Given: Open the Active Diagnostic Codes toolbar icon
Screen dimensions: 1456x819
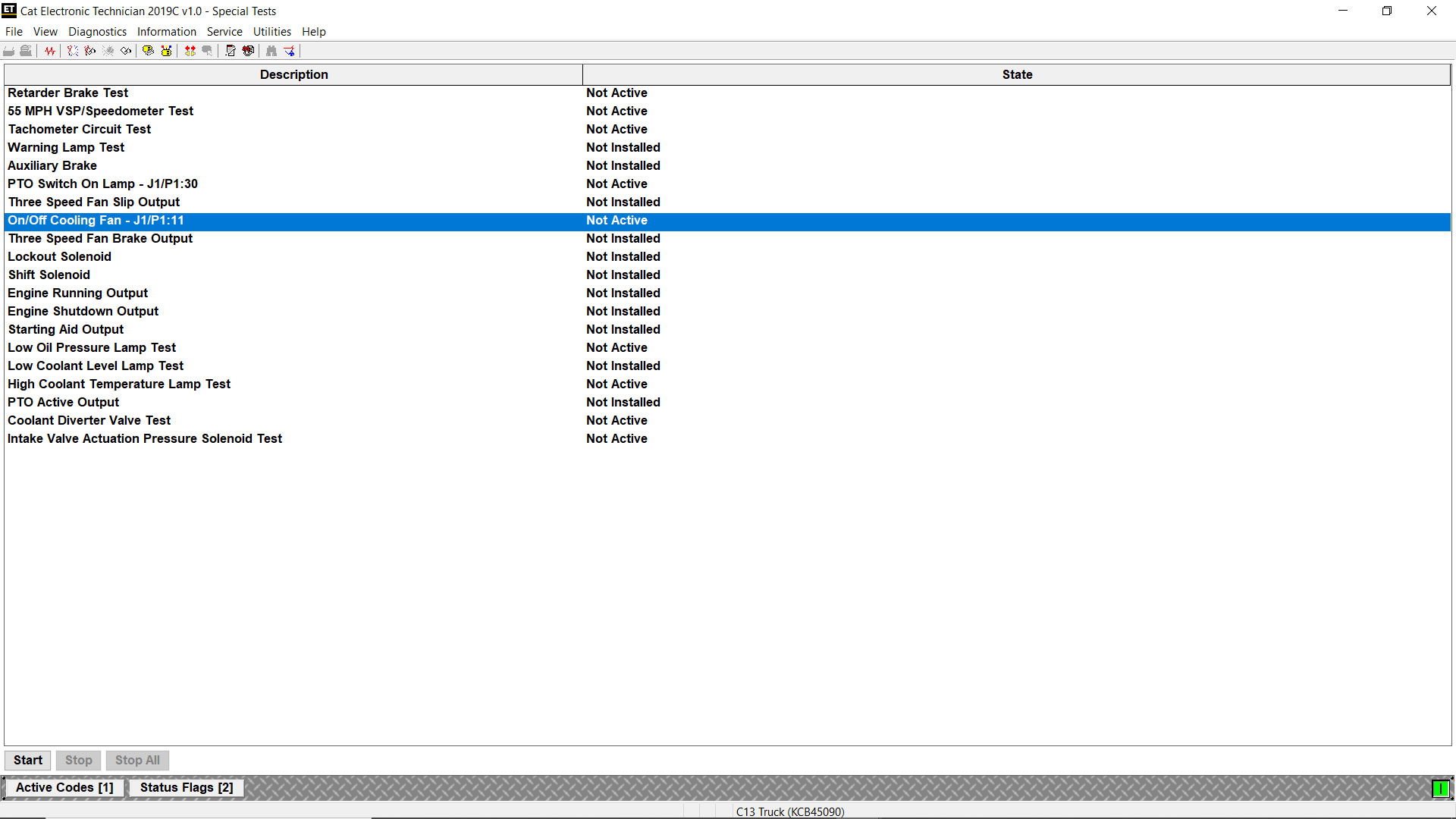Looking at the screenshot, I should point(73,51).
